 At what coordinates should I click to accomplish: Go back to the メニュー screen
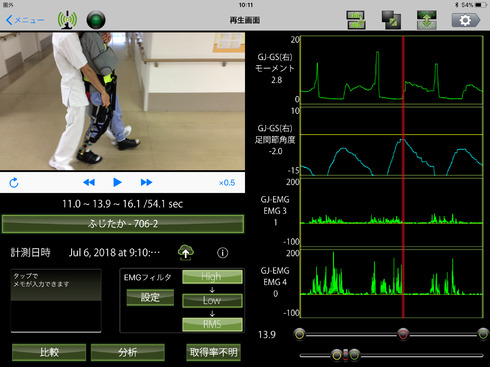pos(25,20)
